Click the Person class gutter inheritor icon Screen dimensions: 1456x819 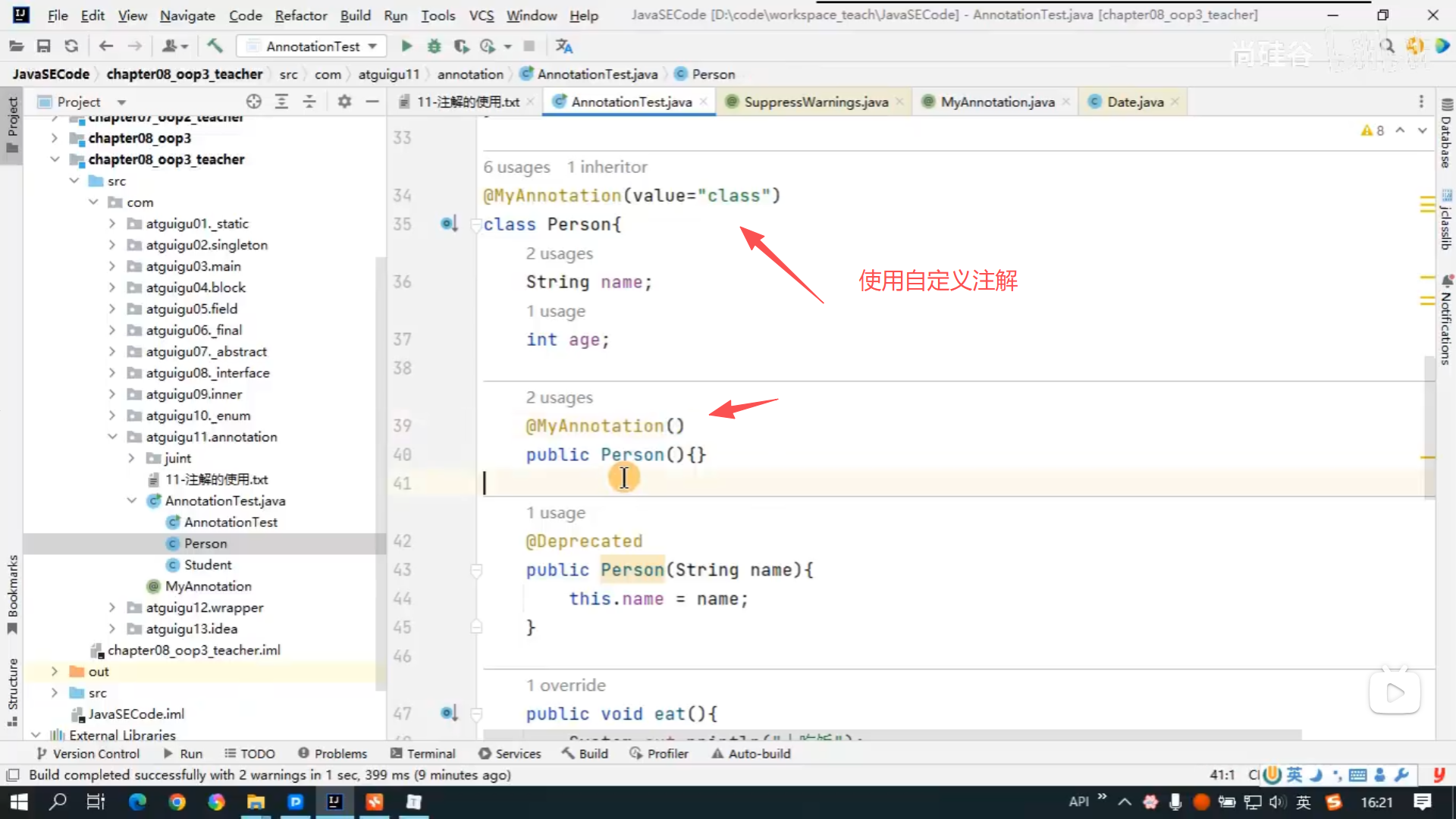click(449, 224)
